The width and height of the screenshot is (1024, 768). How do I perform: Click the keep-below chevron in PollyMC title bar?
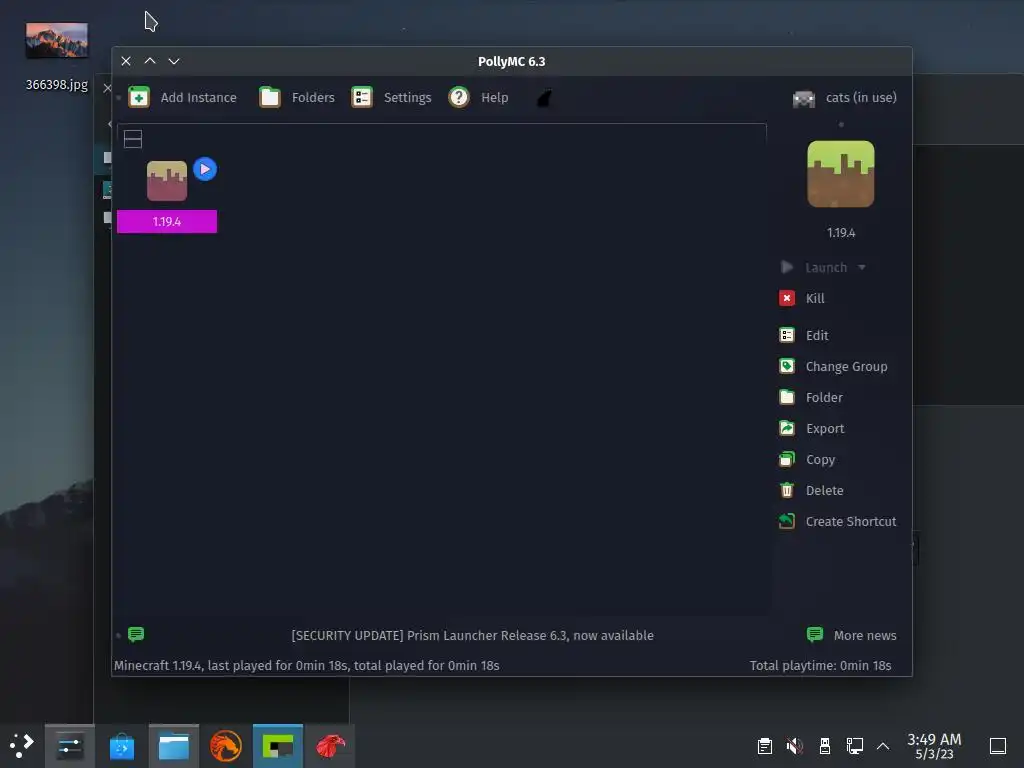[x=174, y=61]
